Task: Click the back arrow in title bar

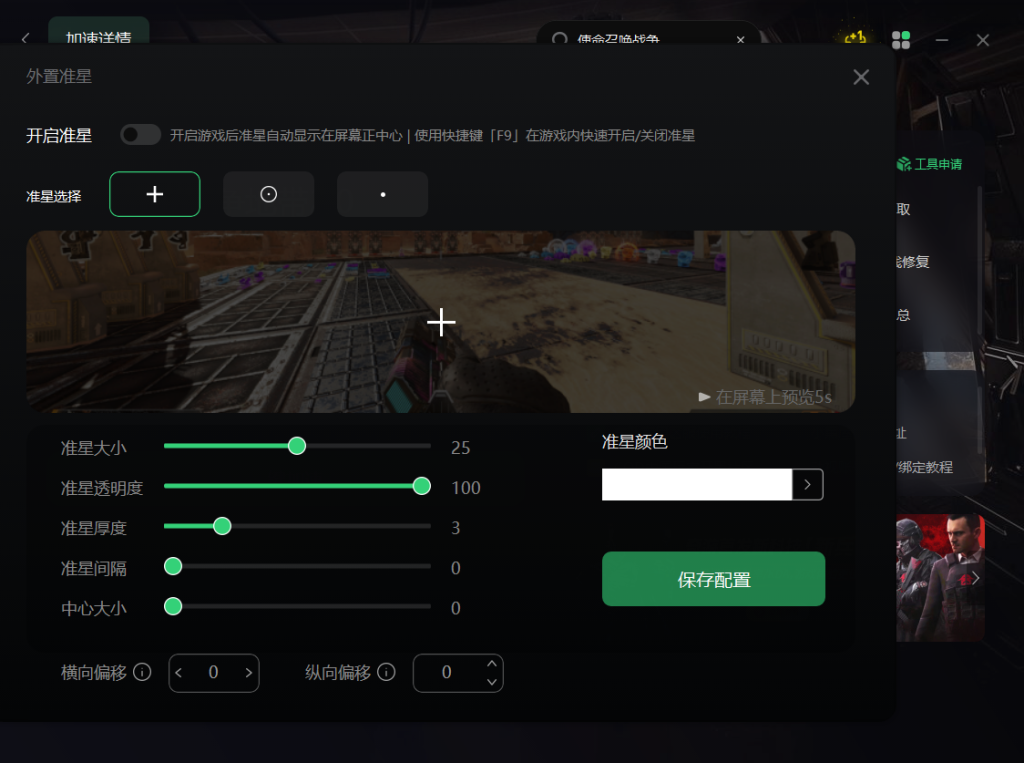Action: point(25,39)
